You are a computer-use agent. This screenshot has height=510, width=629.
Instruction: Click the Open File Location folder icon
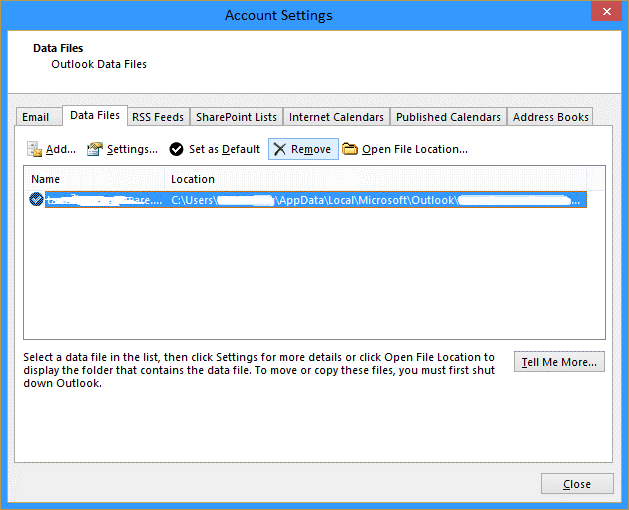[x=350, y=149]
